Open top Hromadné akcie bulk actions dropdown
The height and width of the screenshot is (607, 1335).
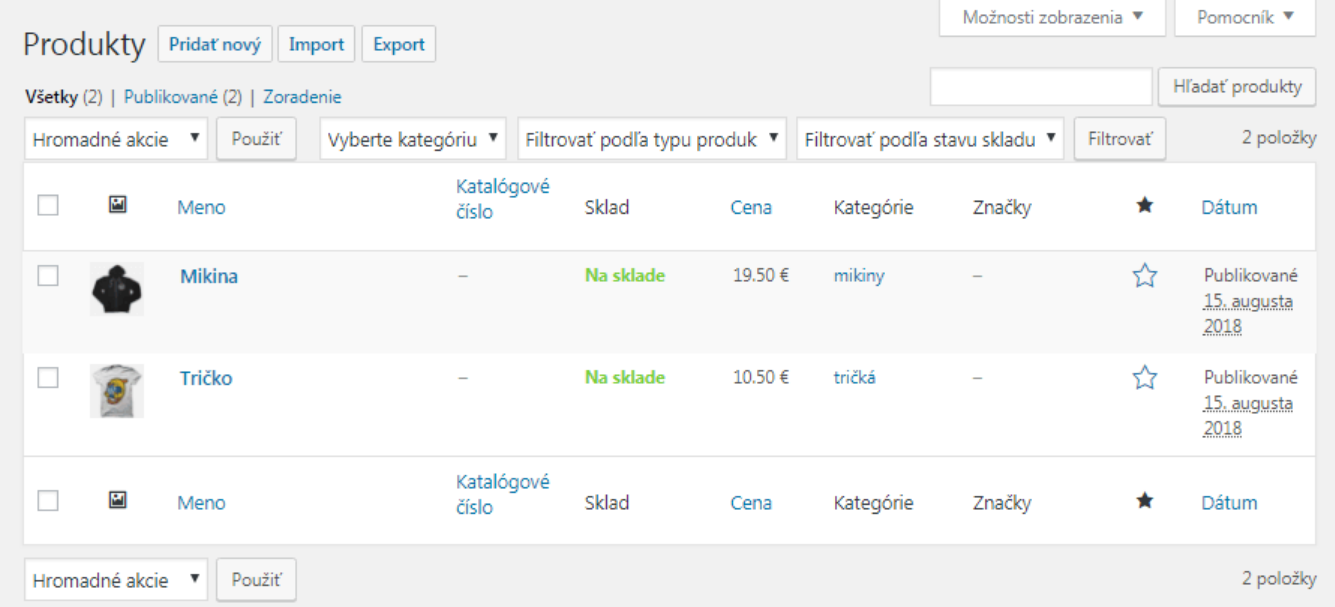116,139
